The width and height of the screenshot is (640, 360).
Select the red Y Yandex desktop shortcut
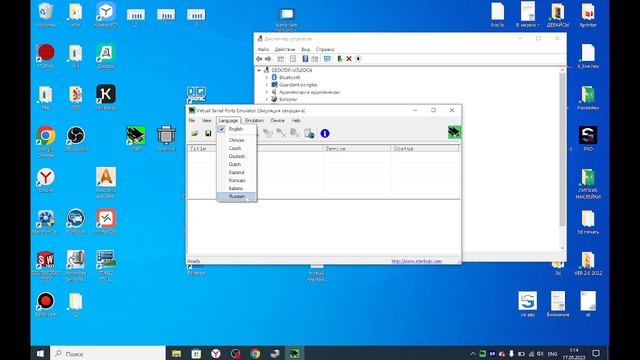46,180
